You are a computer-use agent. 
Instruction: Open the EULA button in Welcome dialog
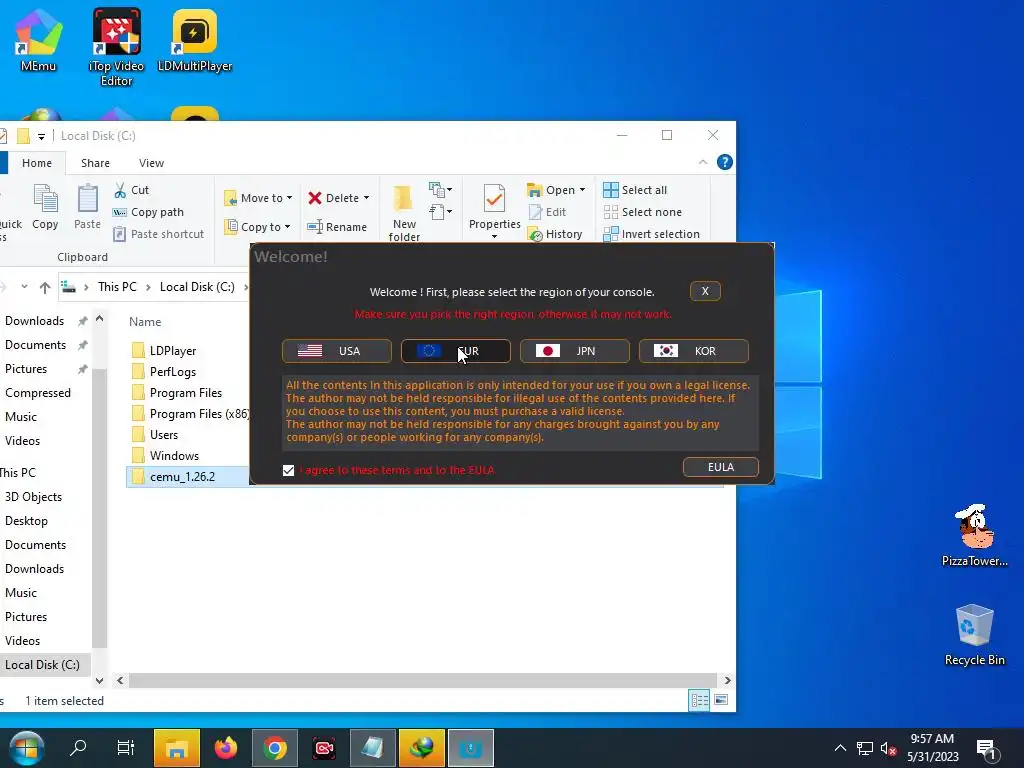[720, 467]
